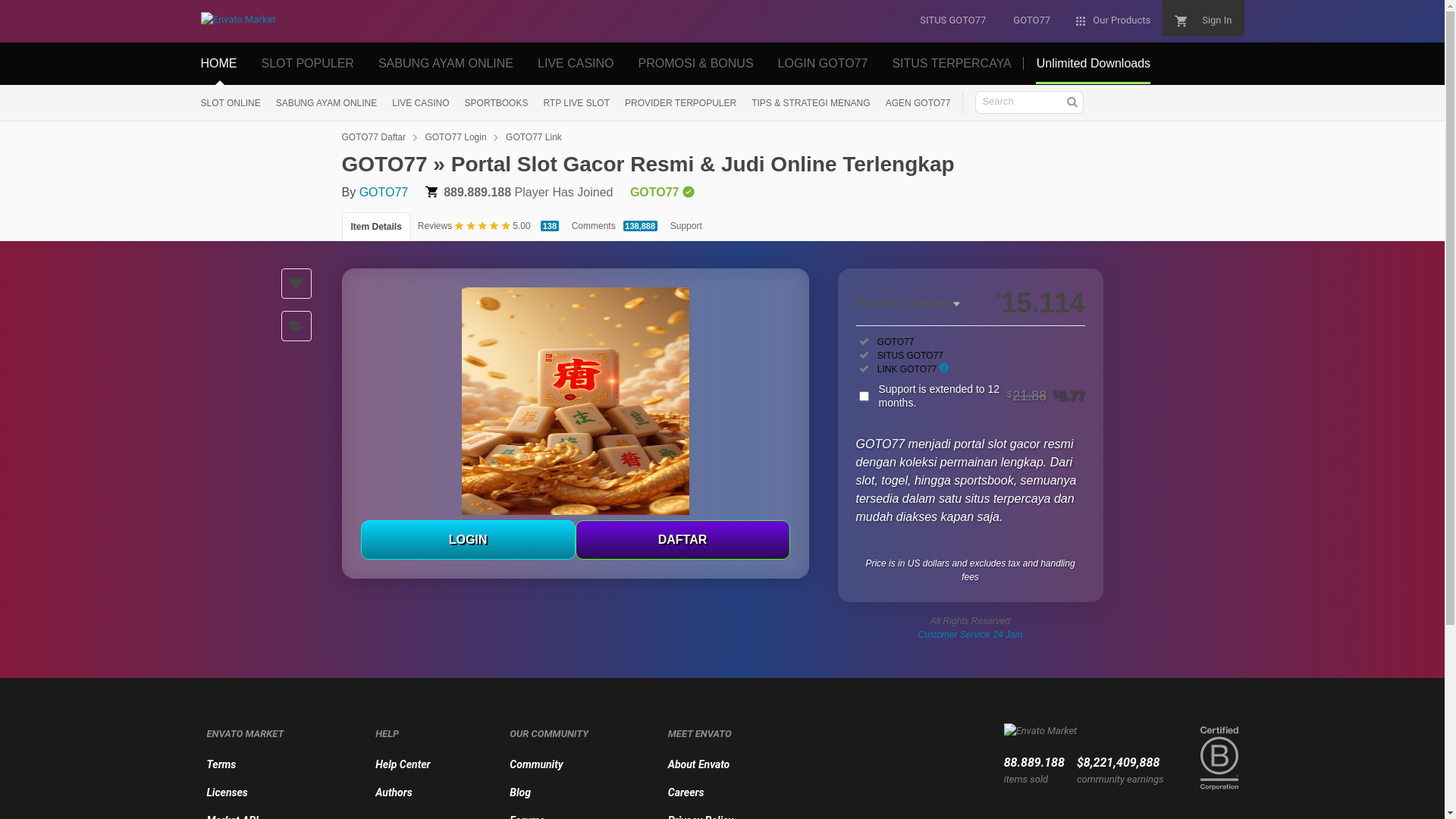Open SPORTBOOKS in sub navigation

tap(496, 103)
